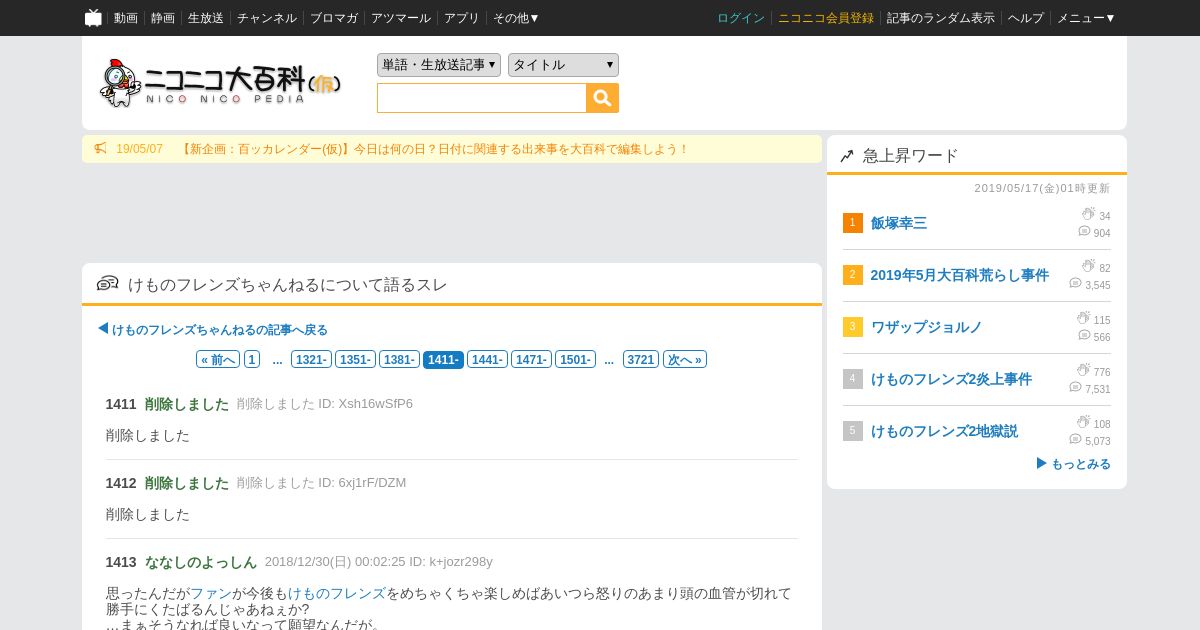Click post number 1413
Image resolution: width=1200 pixels, height=630 pixels.
[121, 562]
